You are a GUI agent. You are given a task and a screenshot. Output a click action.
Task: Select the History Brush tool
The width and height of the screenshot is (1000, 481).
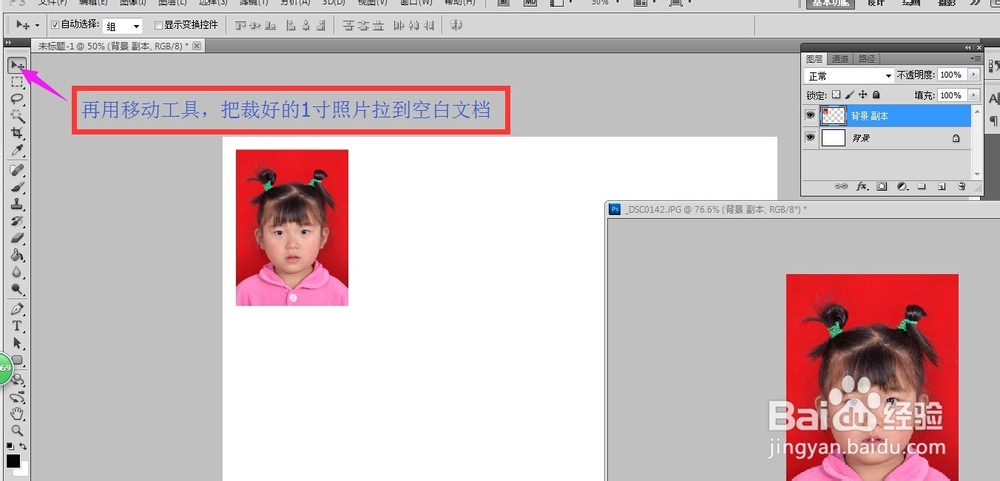coord(17,221)
